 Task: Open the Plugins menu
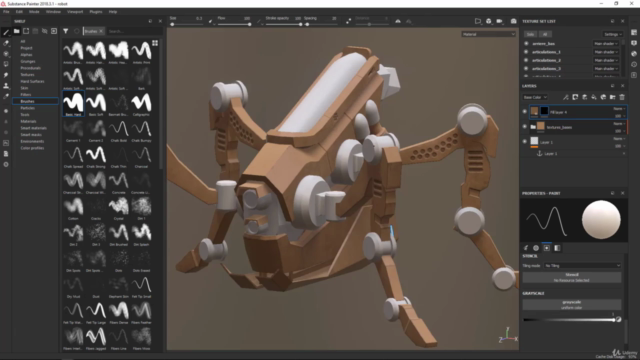tap(96, 12)
